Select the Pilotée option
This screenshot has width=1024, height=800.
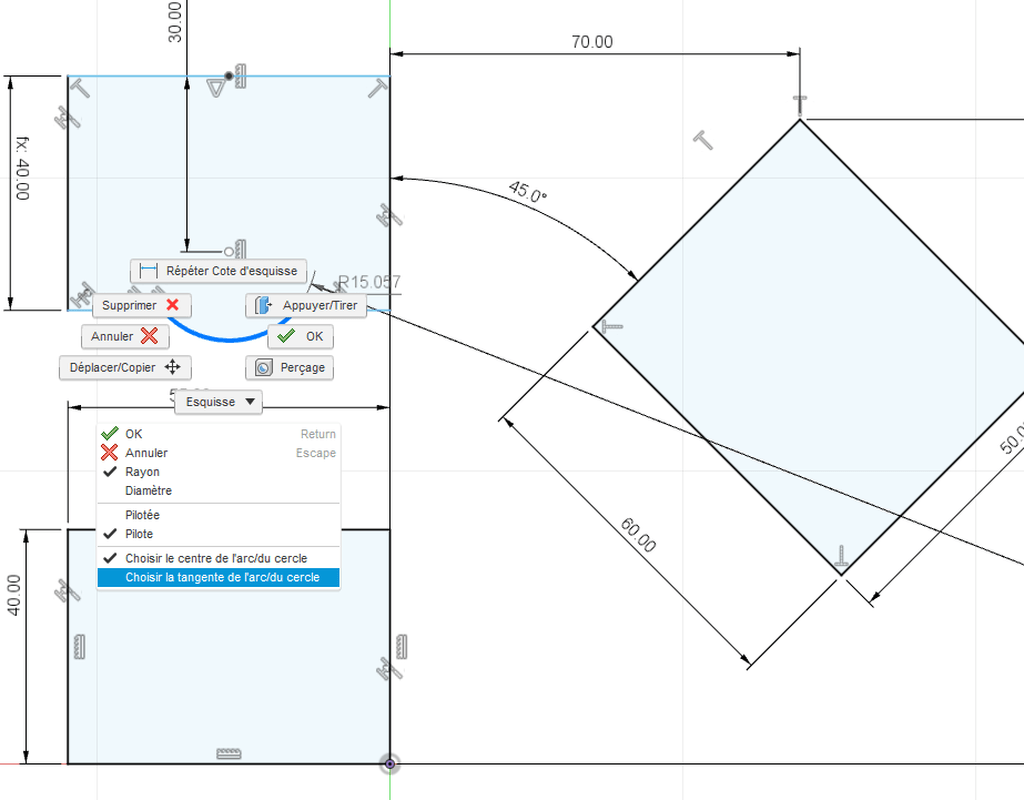coord(219,515)
